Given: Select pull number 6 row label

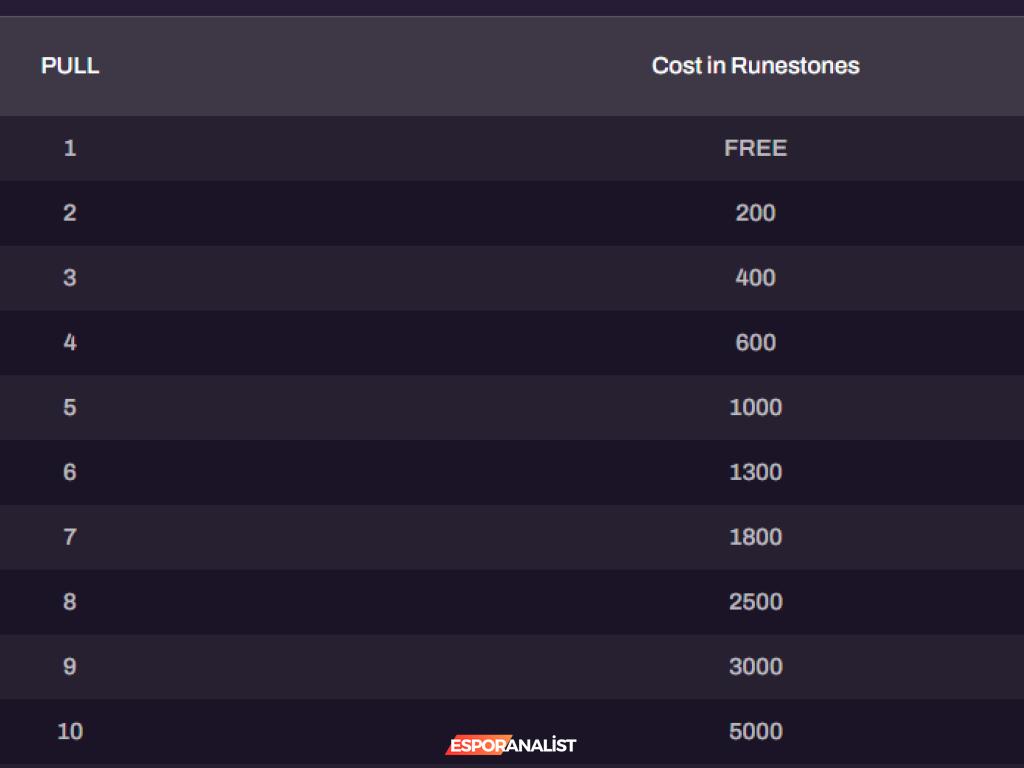Looking at the screenshot, I should tap(70, 472).
